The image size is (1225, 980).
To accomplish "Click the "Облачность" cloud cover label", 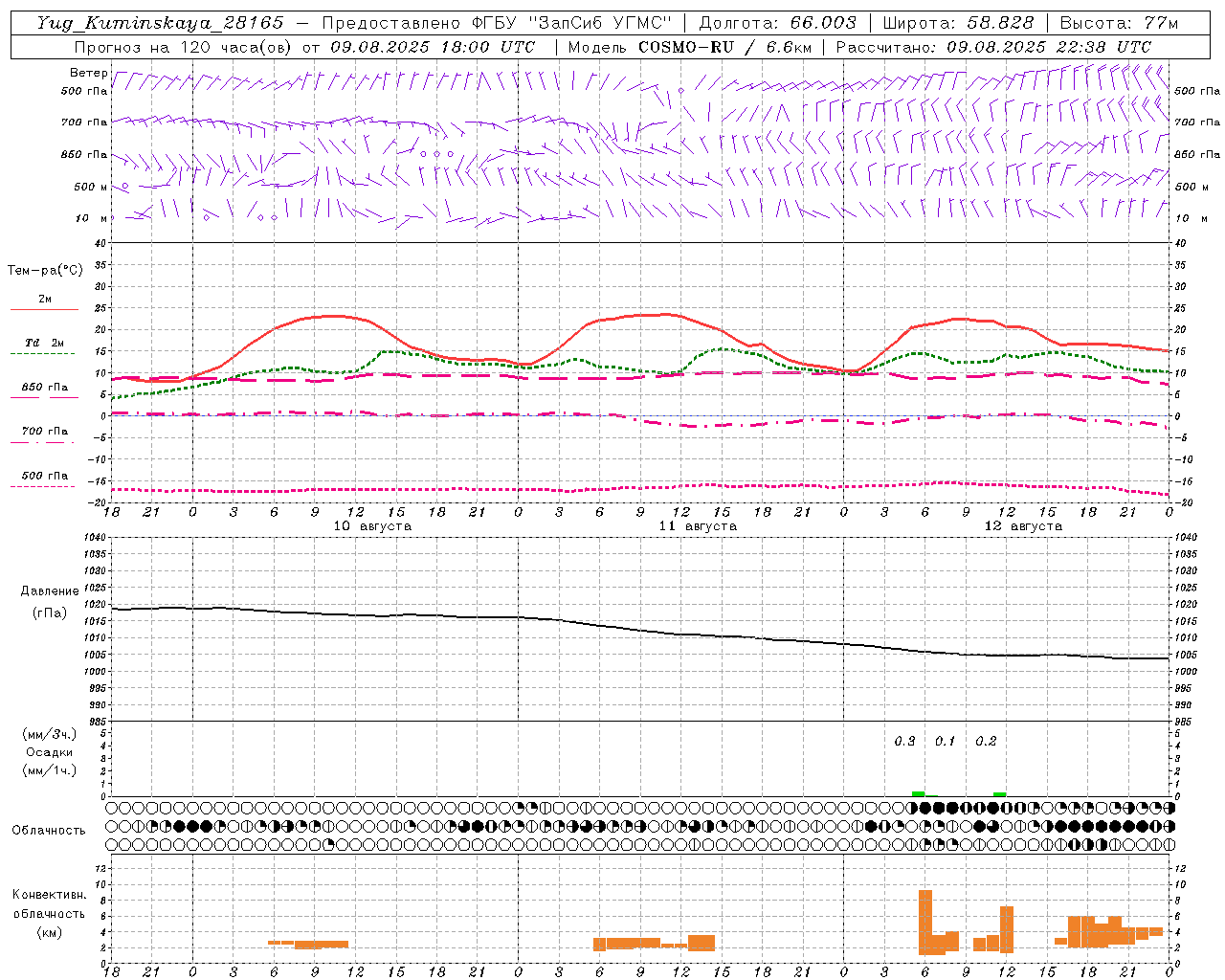I will [49, 831].
